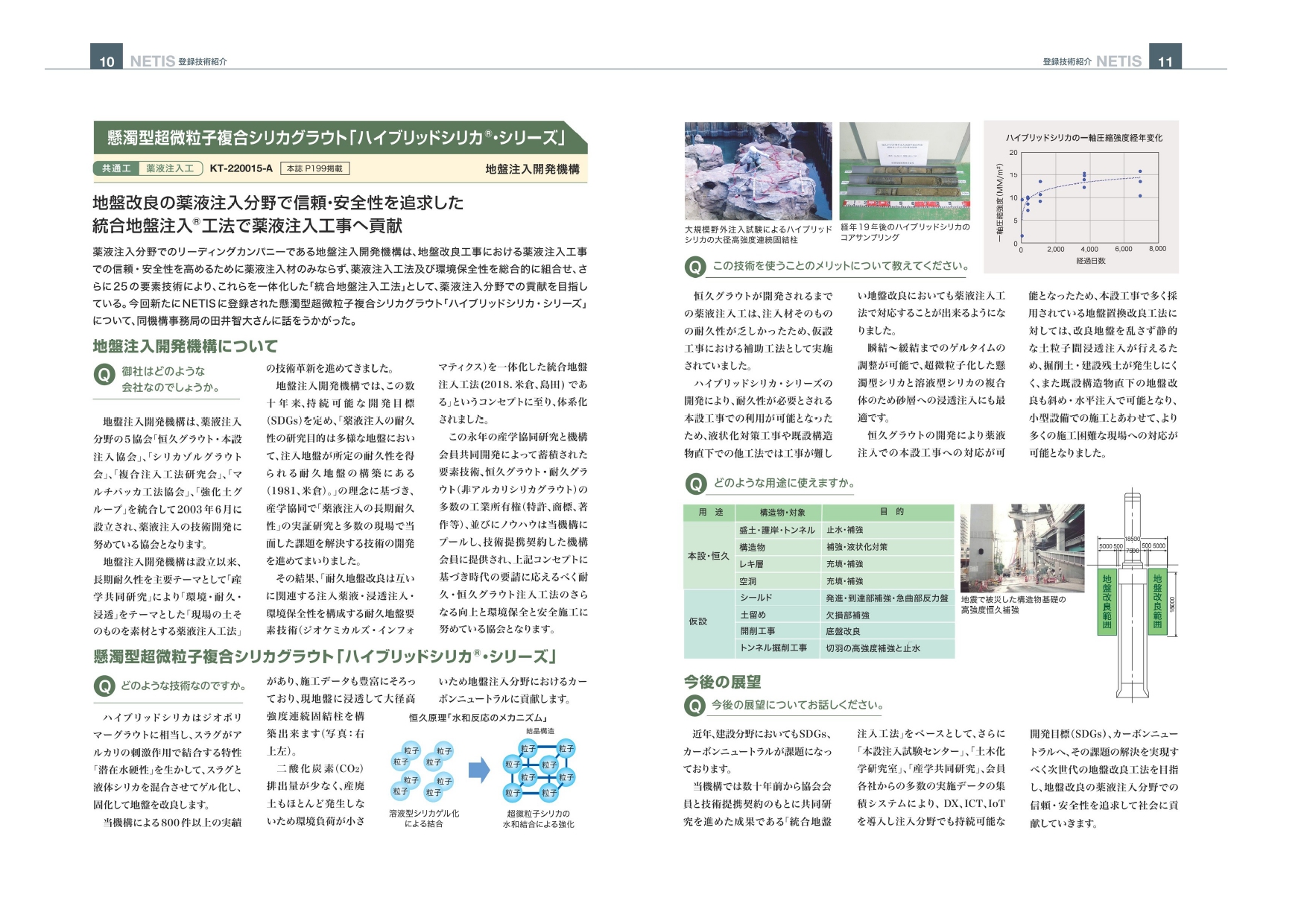Viewport: 1307px width, 924px height.
Task: Click the uniaxial compressive strength chart
Action: [x=1081, y=197]
